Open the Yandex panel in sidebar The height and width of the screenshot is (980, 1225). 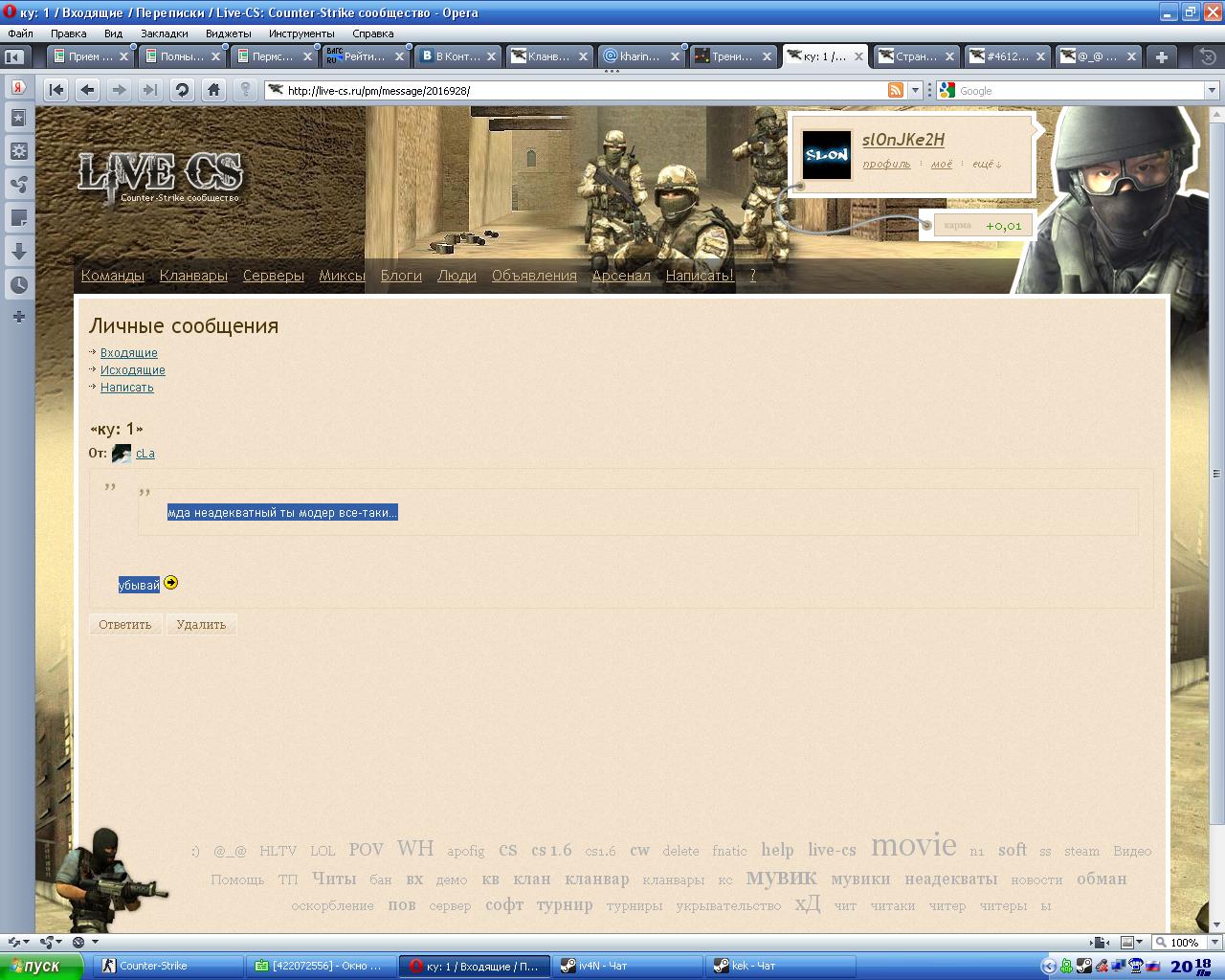(18, 87)
